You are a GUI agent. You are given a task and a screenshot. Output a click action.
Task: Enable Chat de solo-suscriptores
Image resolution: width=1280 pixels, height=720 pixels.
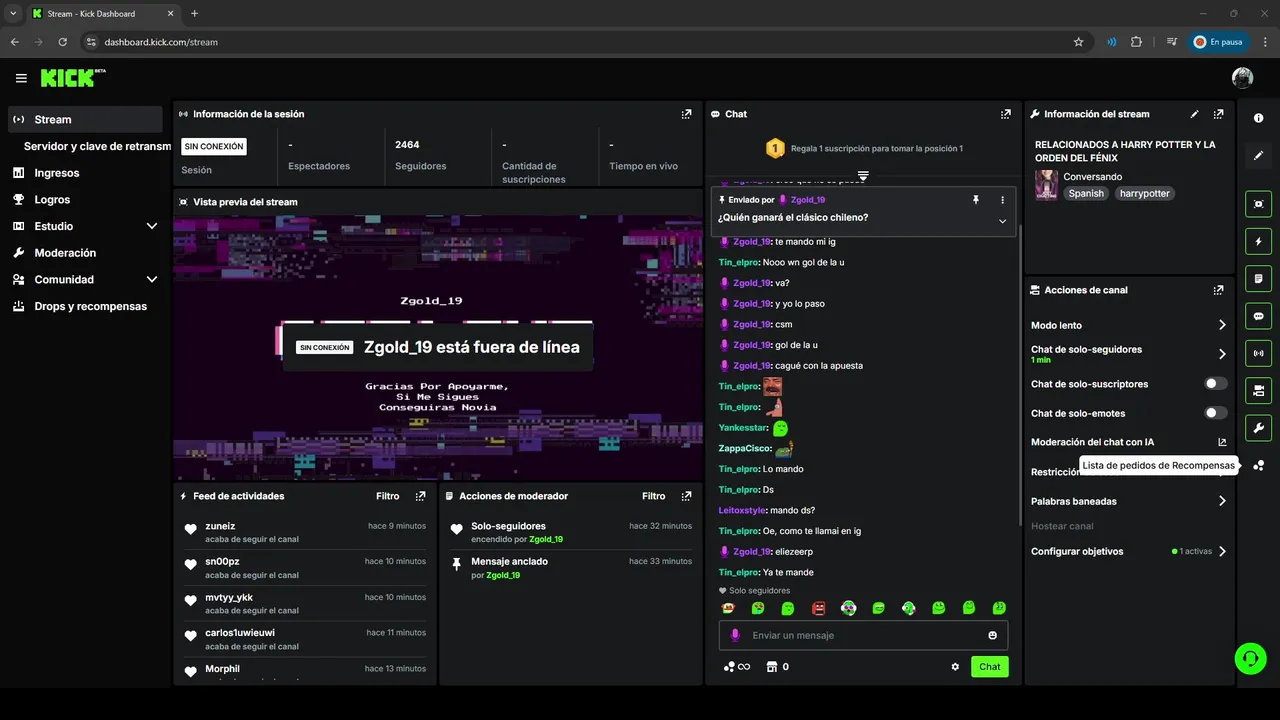pos(1216,384)
